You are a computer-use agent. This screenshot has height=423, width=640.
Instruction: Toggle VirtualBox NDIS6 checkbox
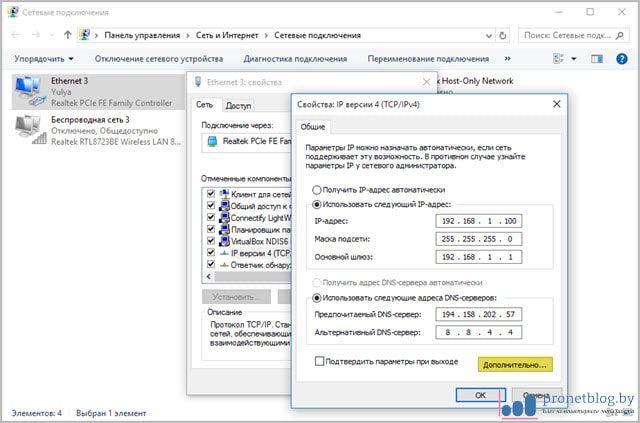pyautogui.click(x=211, y=241)
